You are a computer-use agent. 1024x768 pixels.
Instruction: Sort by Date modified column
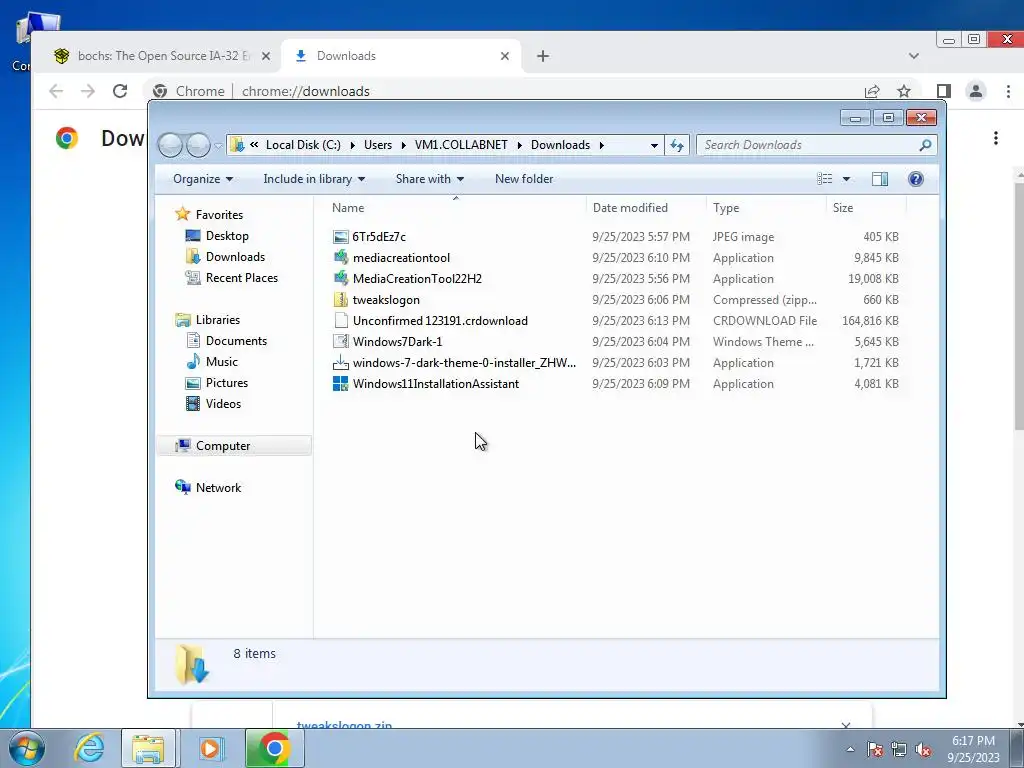pos(630,208)
